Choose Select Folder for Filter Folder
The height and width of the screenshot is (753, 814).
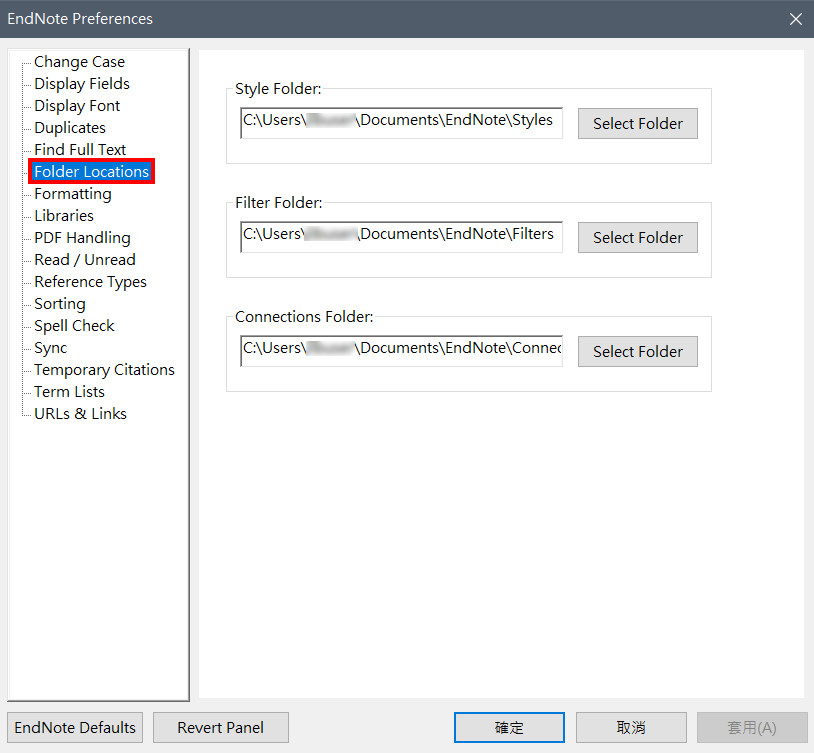click(x=637, y=237)
